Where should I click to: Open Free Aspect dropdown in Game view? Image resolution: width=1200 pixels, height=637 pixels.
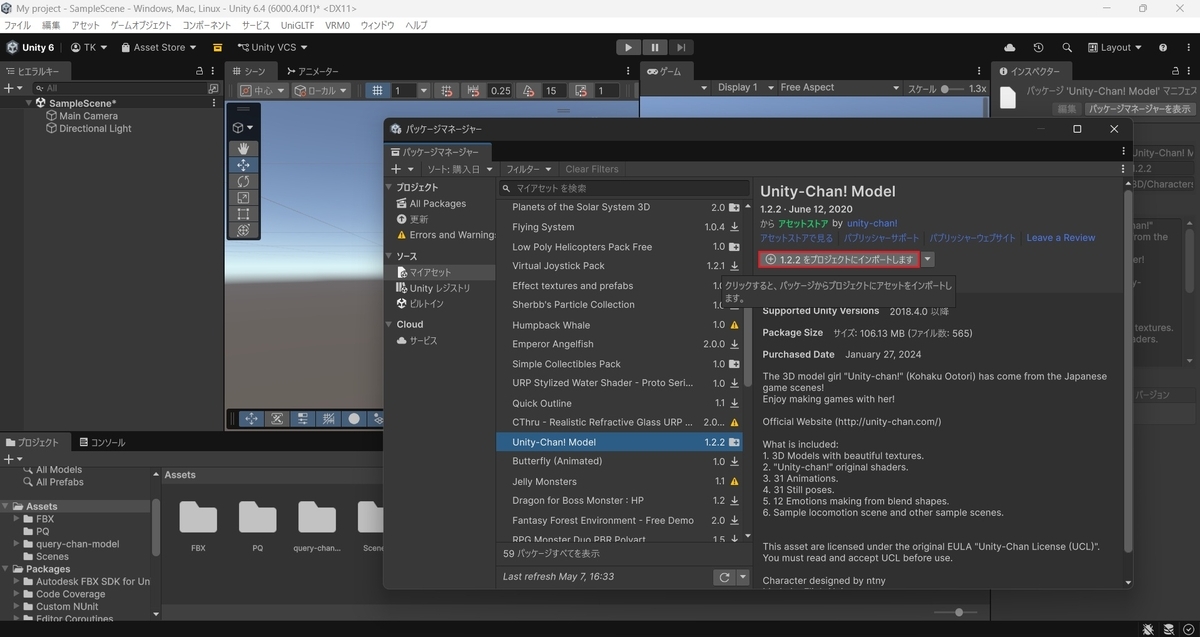(837, 88)
